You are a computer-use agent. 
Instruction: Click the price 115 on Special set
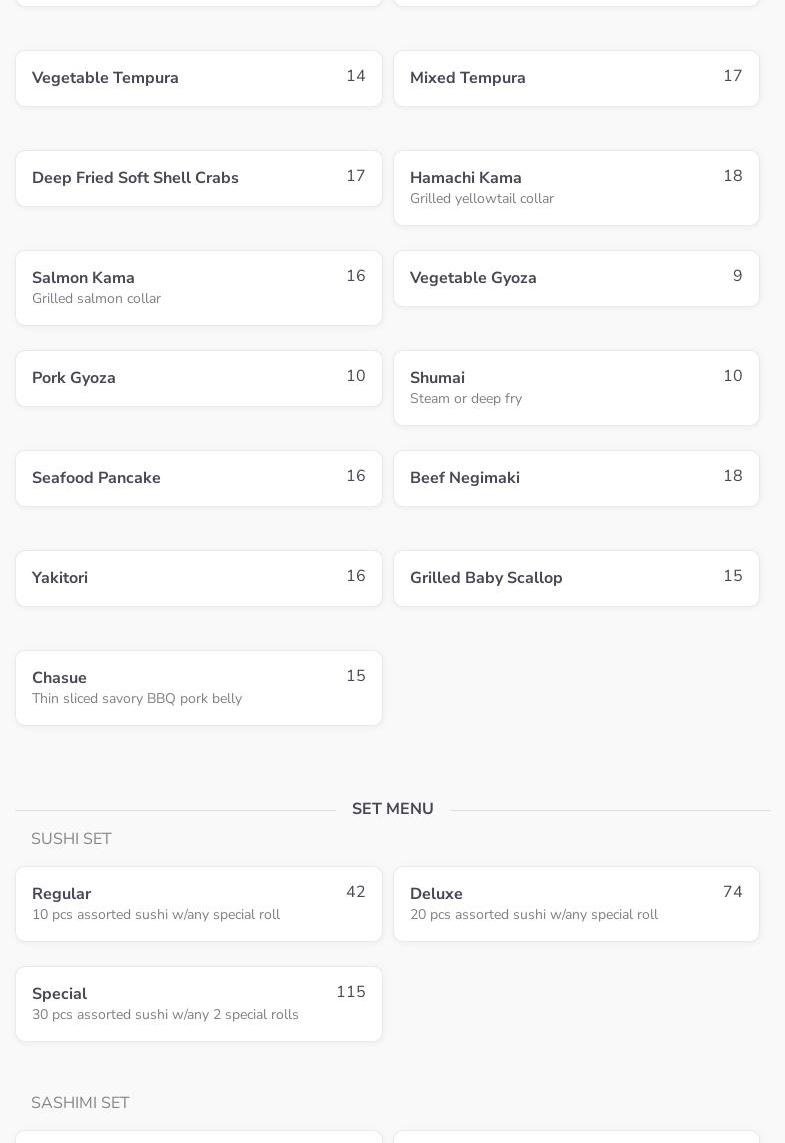tap(350, 992)
